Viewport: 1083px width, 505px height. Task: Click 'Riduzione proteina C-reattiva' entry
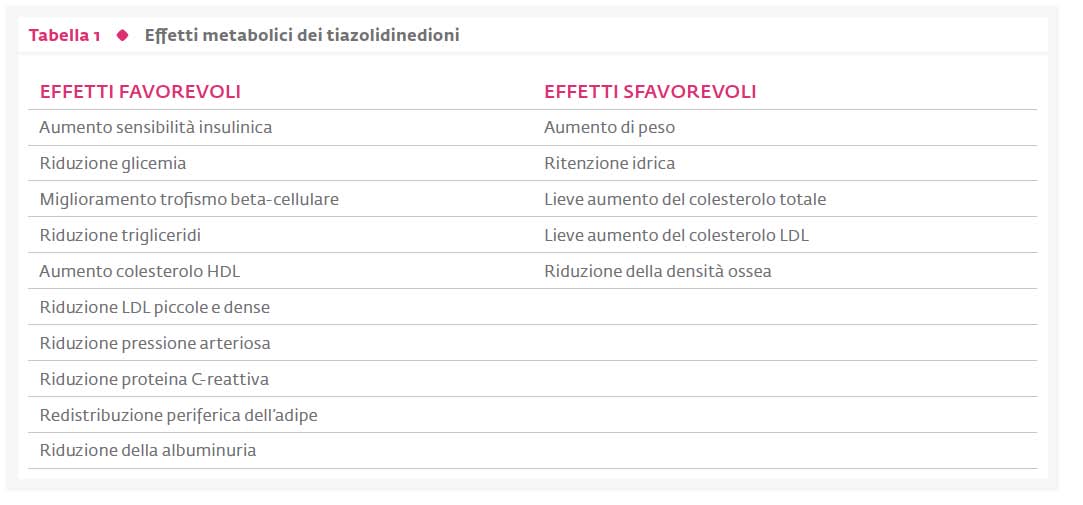click(x=154, y=379)
